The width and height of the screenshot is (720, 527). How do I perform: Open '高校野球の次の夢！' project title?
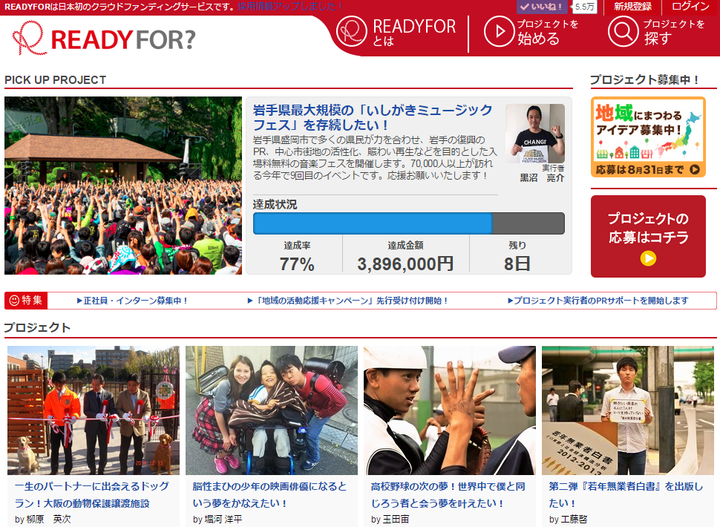tap(448, 494)
